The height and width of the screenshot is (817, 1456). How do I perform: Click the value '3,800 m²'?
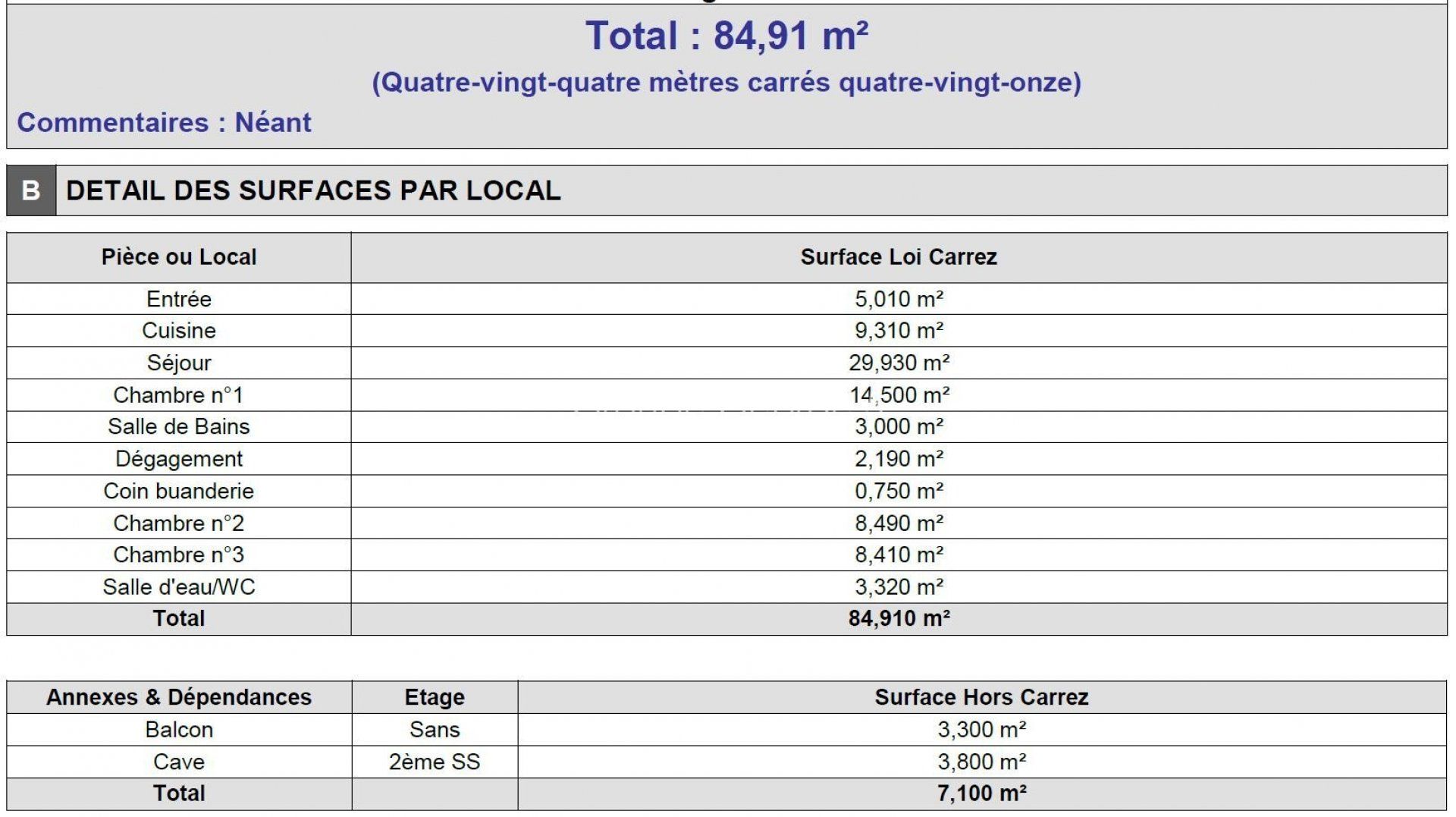tap(981, 762)
